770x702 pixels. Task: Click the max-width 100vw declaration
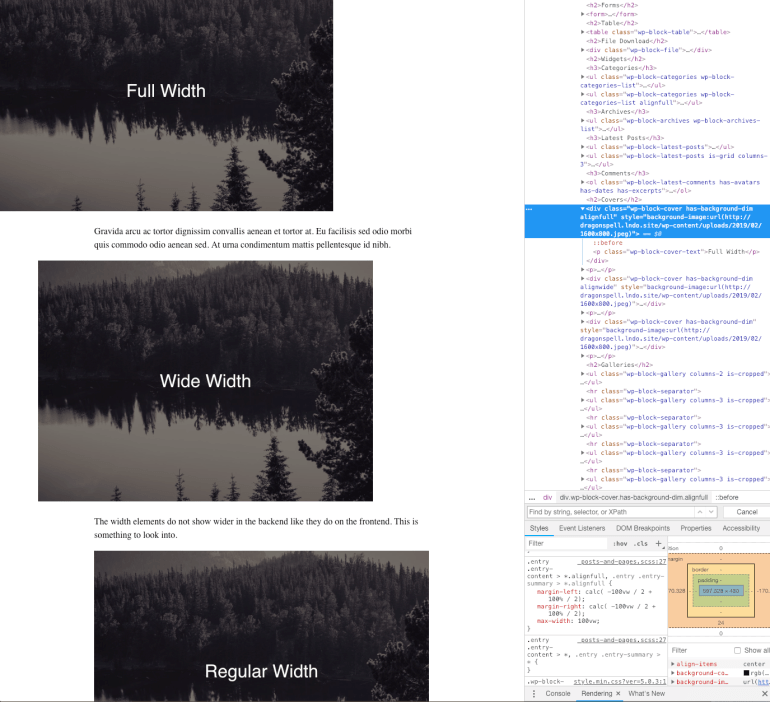click(568, 621)
